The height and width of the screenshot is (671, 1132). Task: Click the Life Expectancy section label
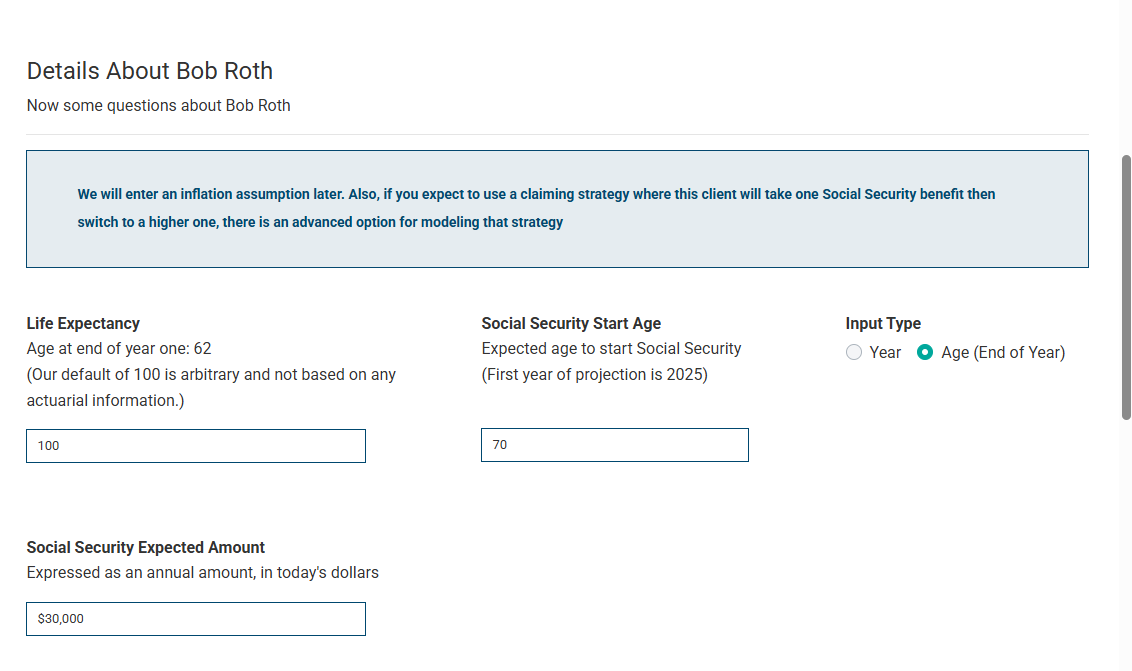pyautogui.click(x=83, y=323)
